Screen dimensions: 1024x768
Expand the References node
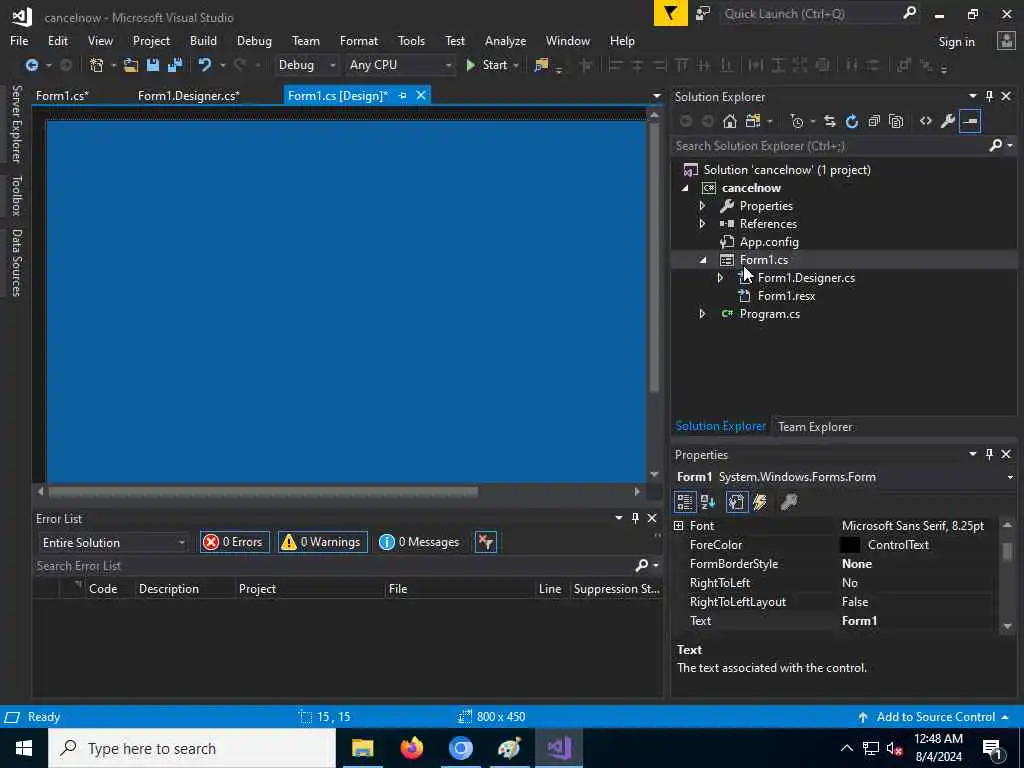(702, 224)
